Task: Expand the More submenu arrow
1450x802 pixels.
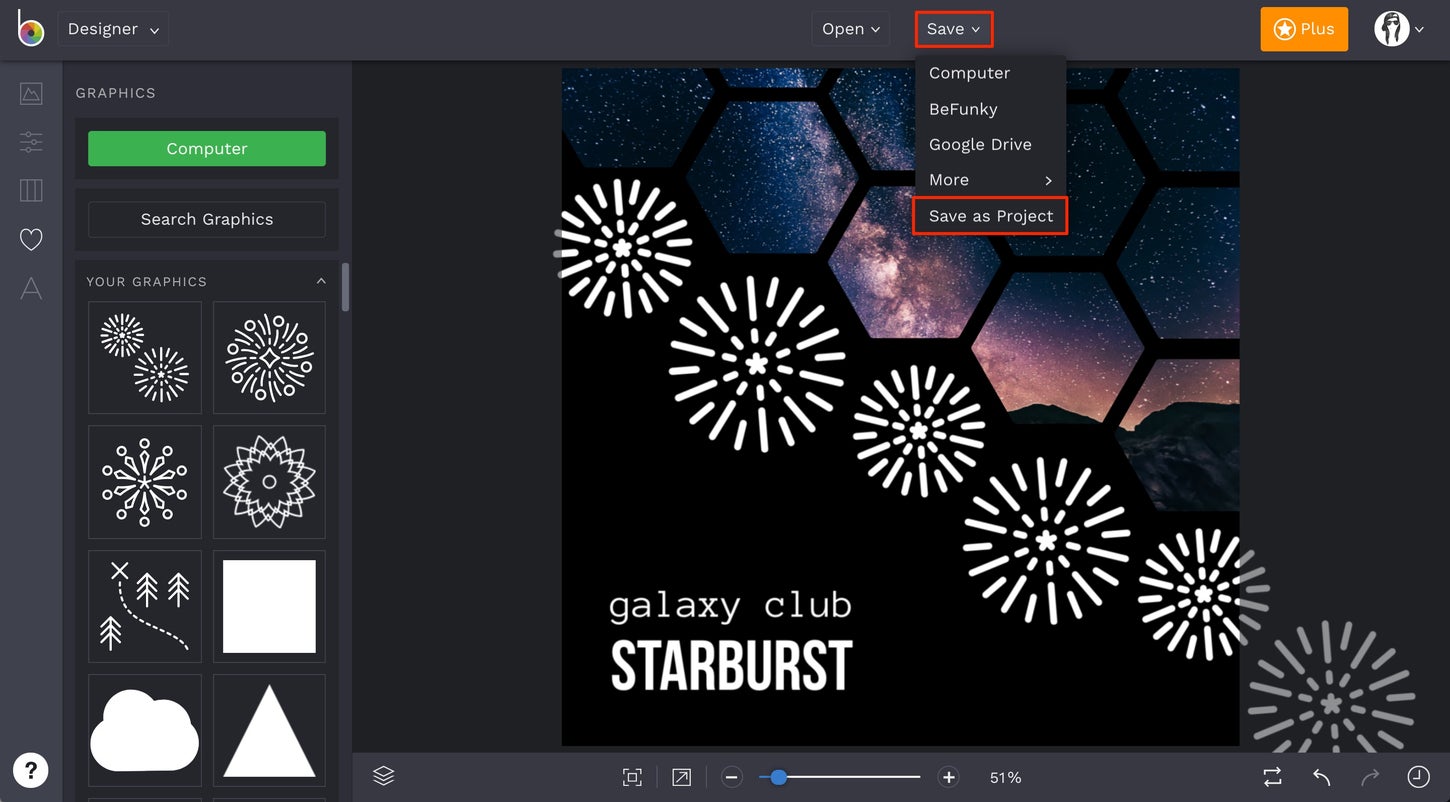Action: coord(1048,180)
